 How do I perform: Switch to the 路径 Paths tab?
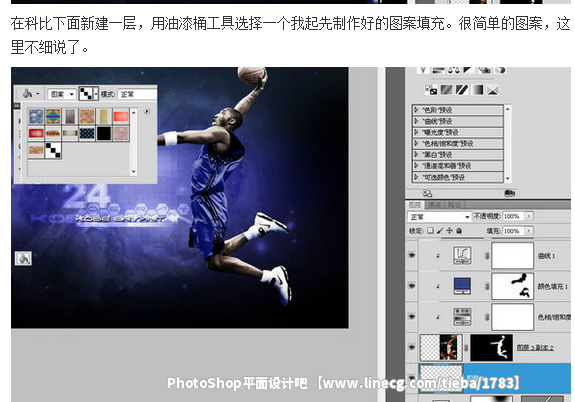[454, 205]
